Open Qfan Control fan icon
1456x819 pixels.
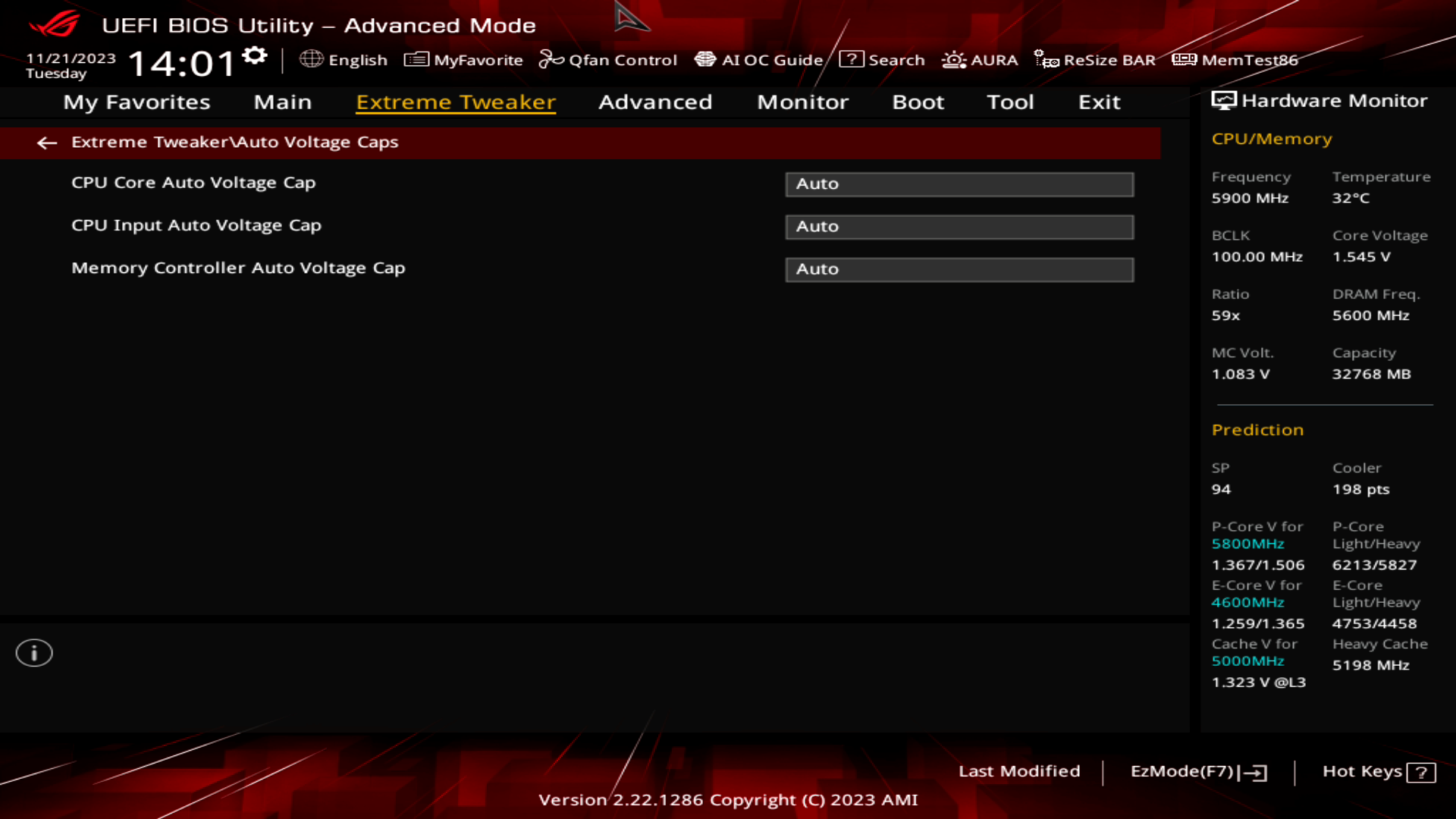point(551,59)
